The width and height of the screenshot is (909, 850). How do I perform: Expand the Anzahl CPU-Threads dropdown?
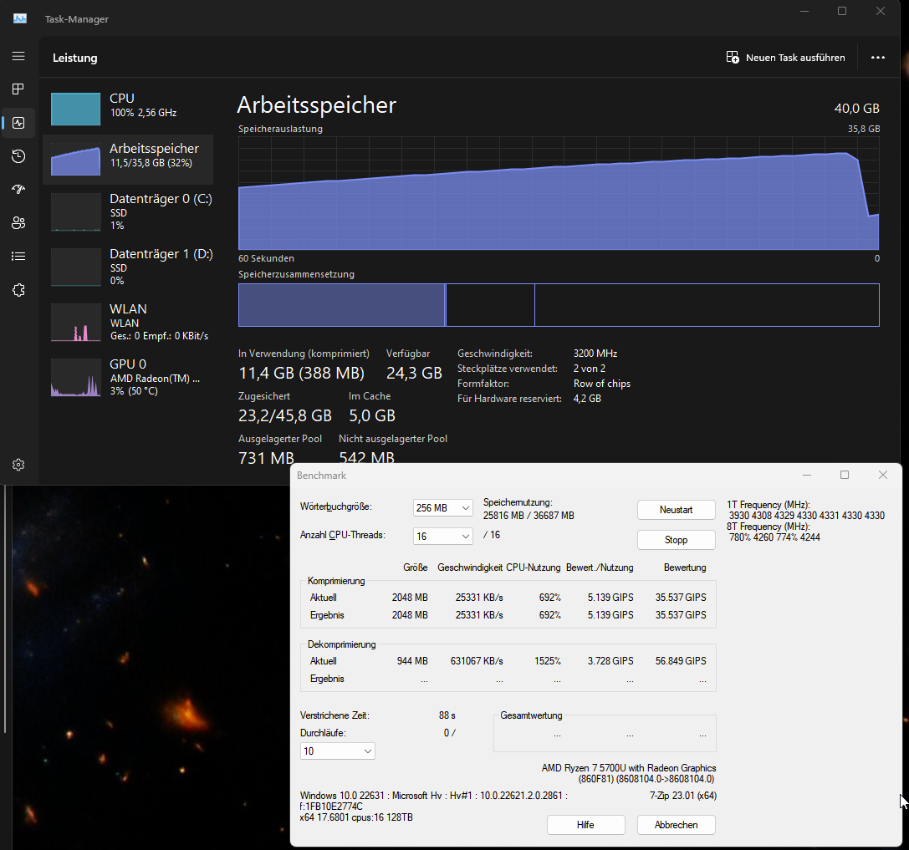click(443, 537)
